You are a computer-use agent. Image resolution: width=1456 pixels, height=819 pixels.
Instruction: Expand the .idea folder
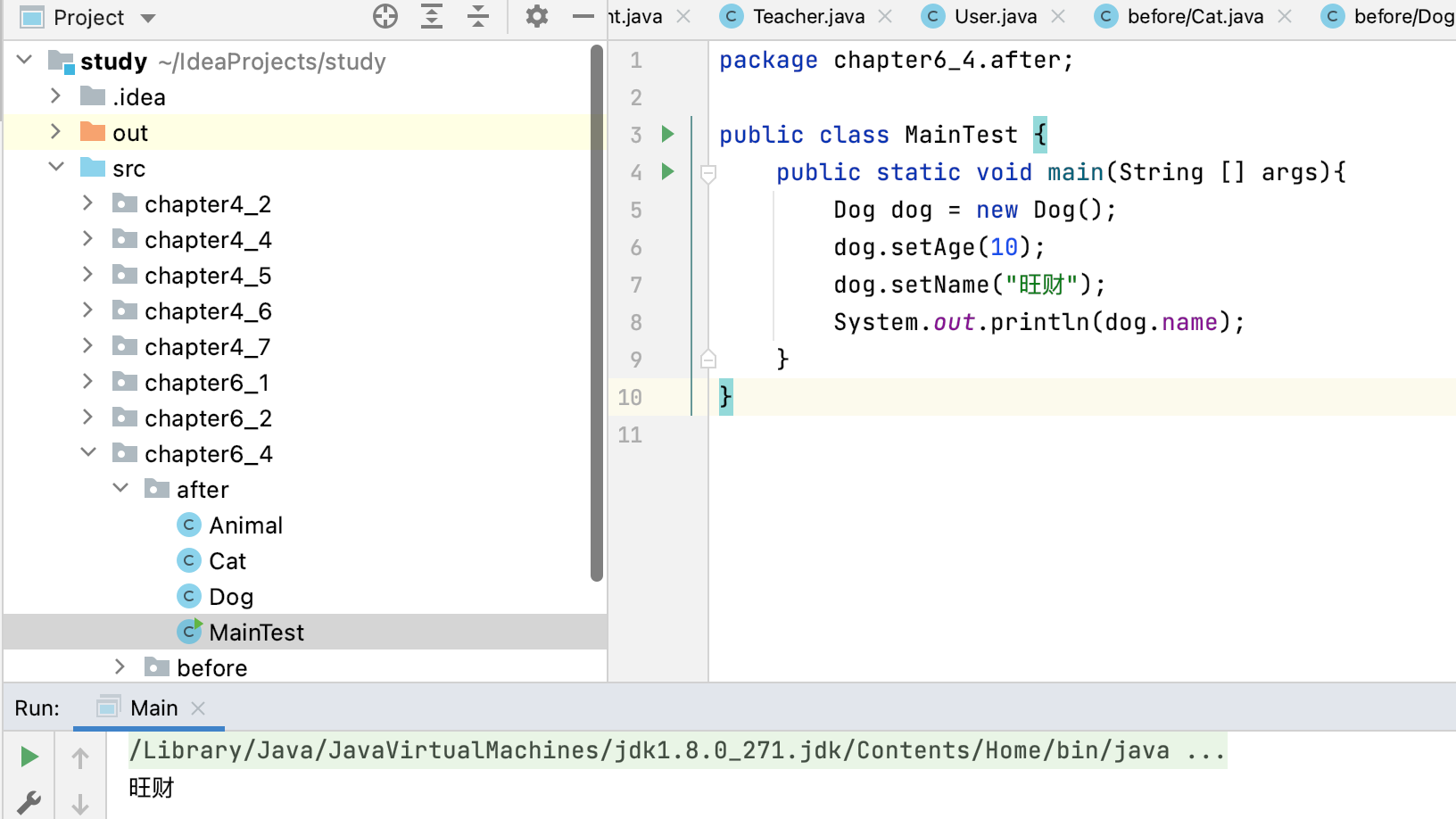(x=56, y=95)
